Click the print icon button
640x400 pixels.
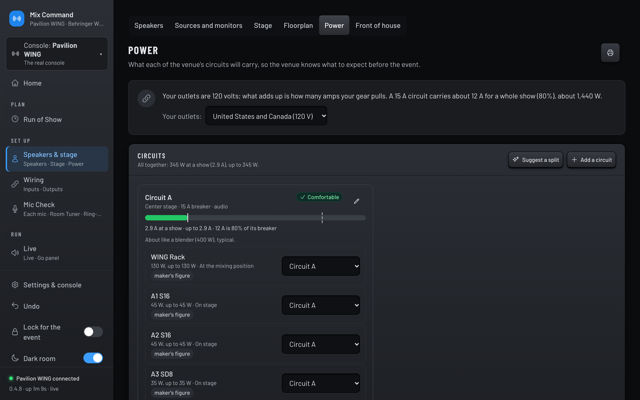(x=610, y=53)
